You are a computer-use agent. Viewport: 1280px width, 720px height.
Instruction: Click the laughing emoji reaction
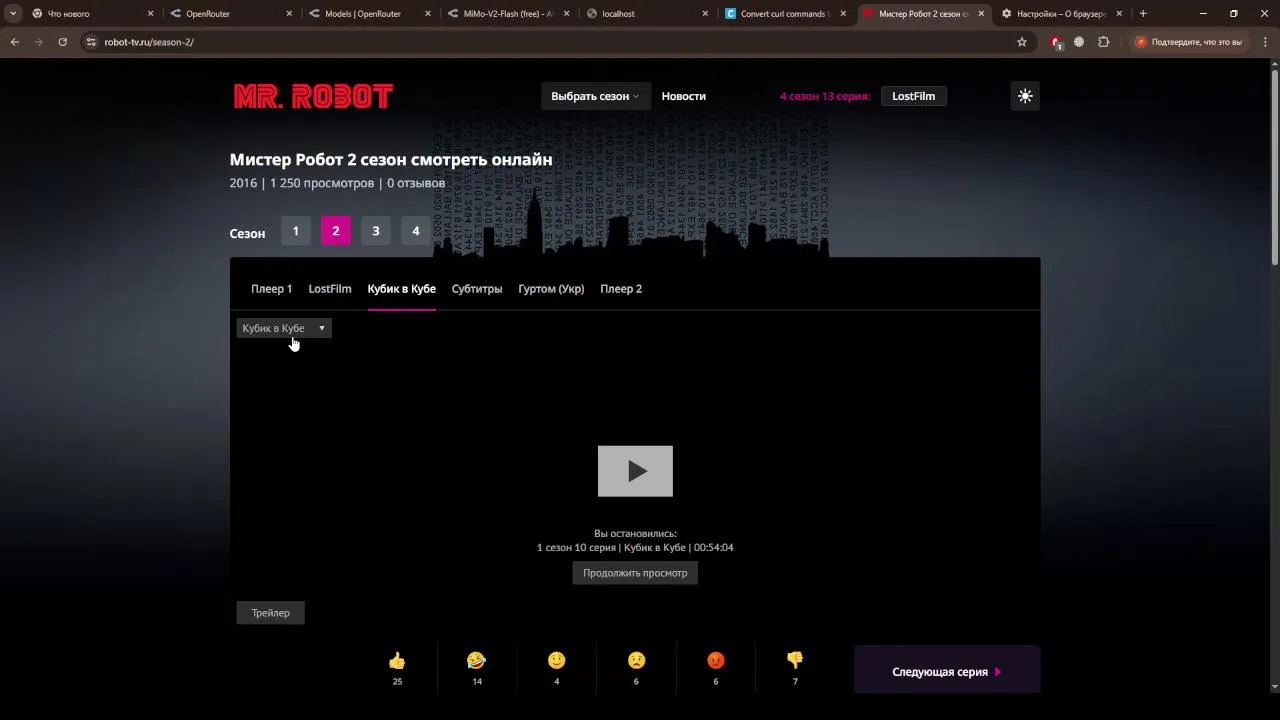point(476,661)
